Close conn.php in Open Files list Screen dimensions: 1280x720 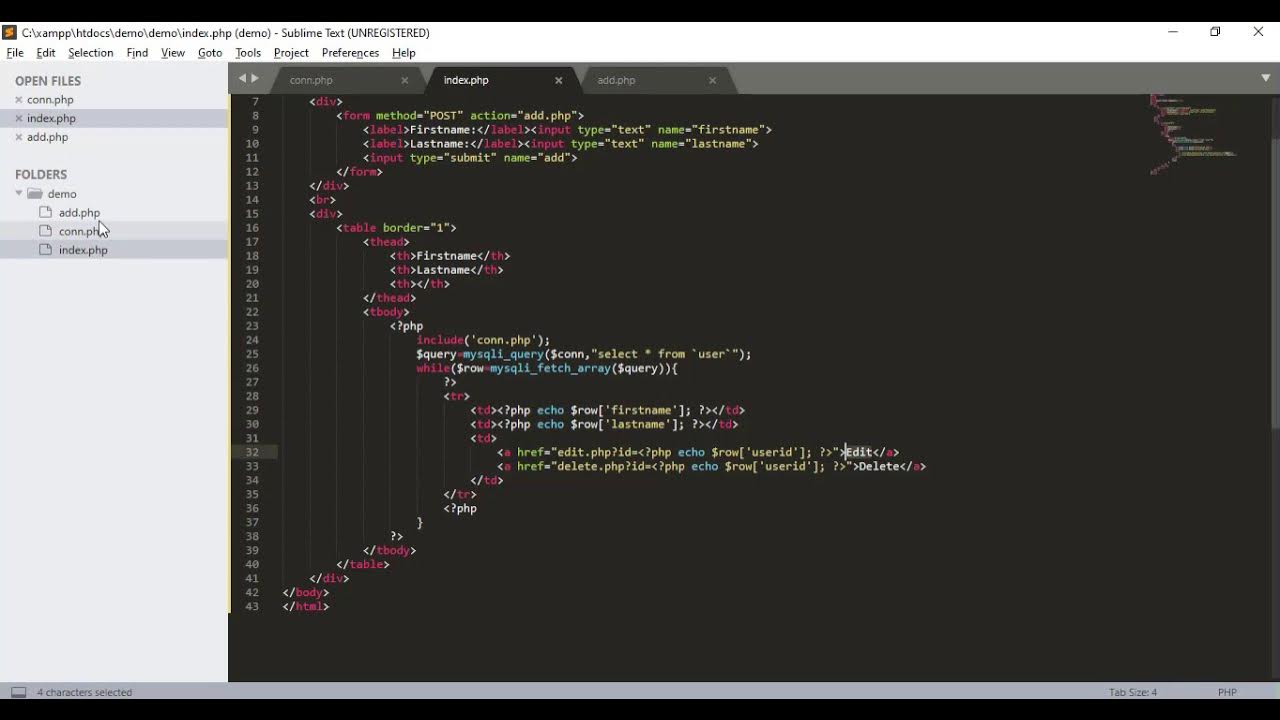(19, 100)
